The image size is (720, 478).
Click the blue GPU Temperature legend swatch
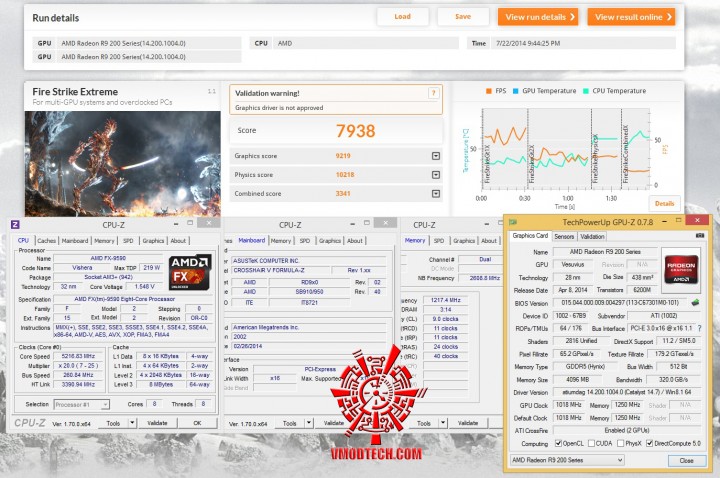(516, 91)
